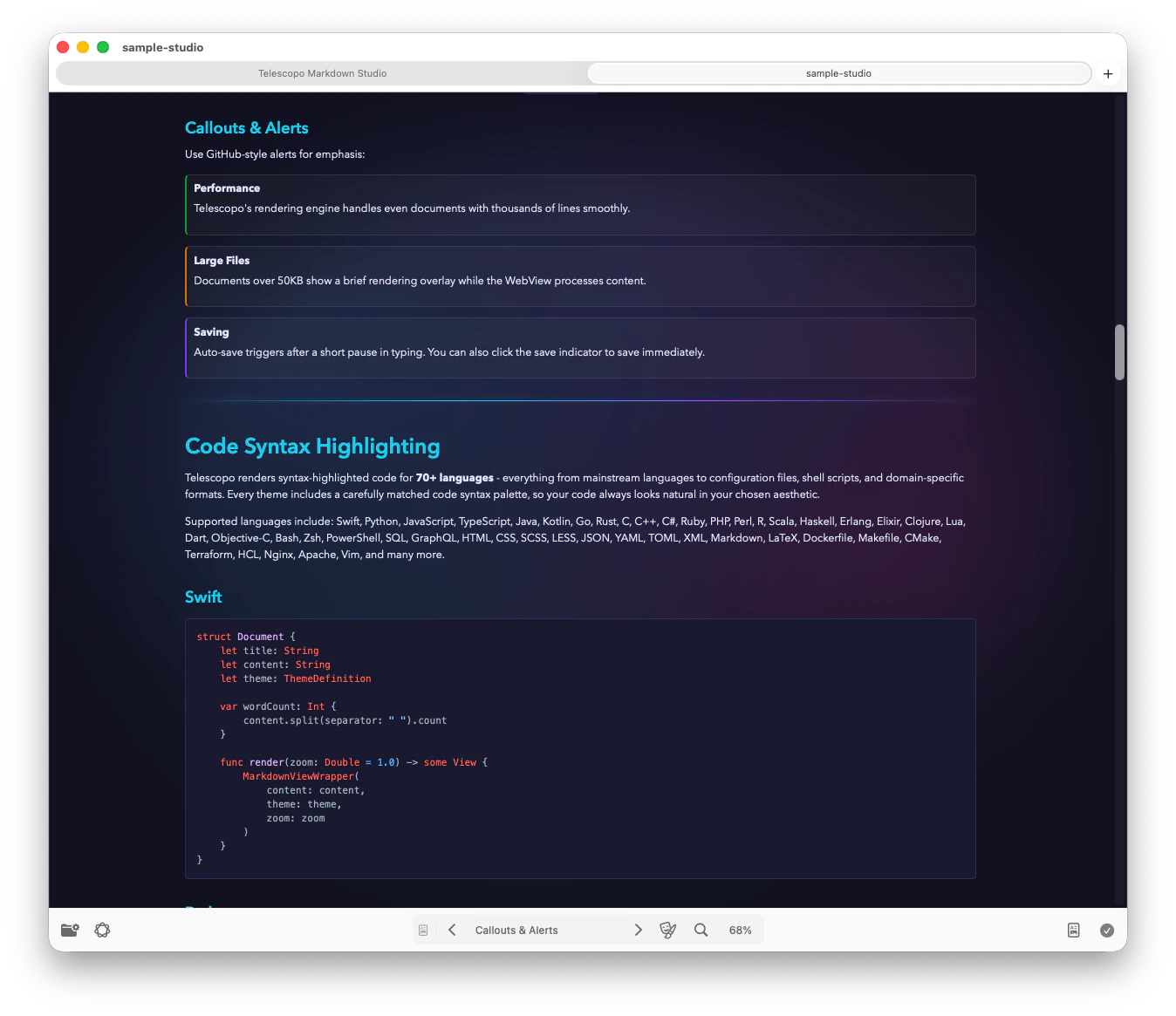1176x1016 pixels.
Task: Click 'func render(zoom: Double = 1.0)' code line
Action: pyautogui.click(x=311, y=762)
